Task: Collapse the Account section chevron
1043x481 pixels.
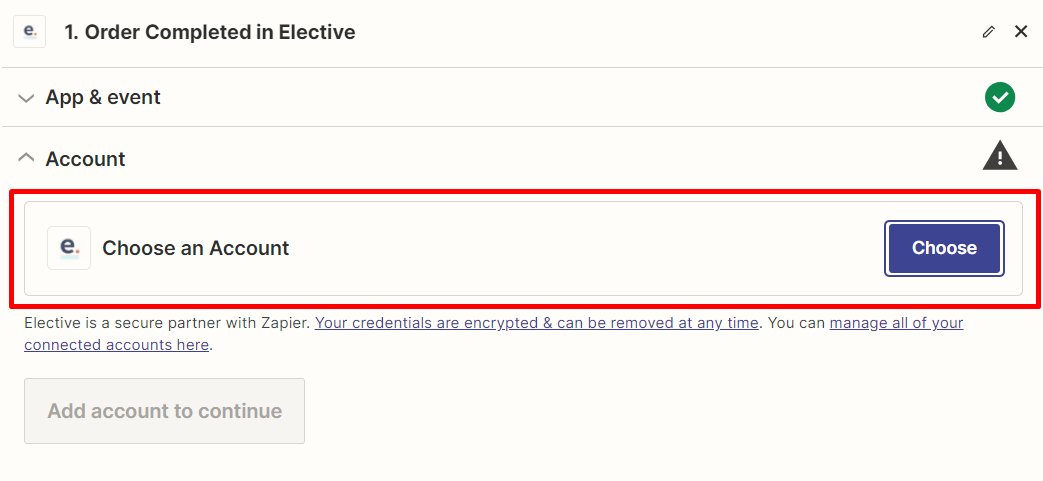Action: coord(27,158)
